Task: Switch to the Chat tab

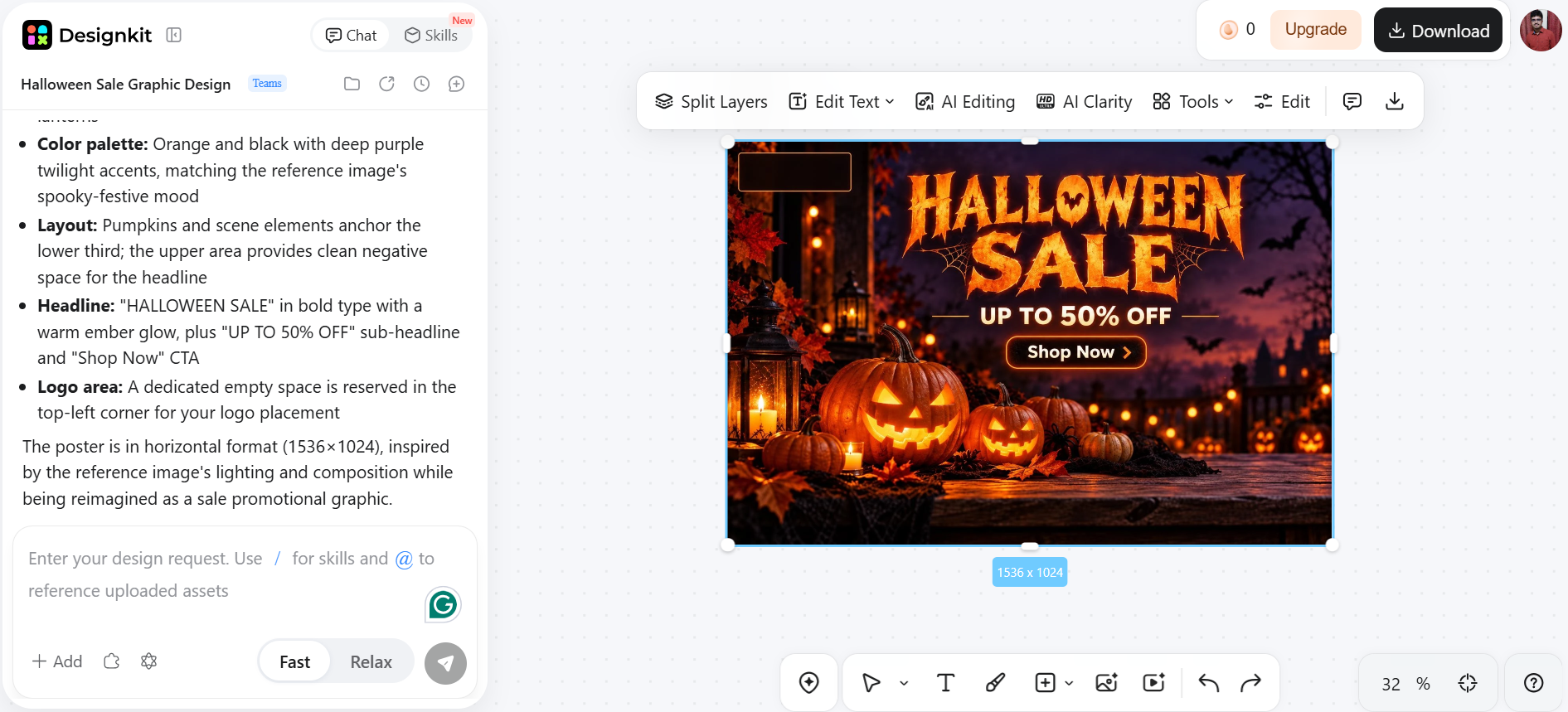Action: (x=351, y=36)
